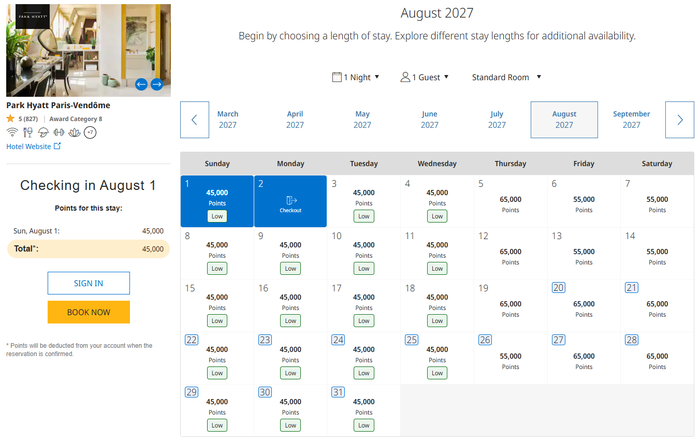The image size is (700, 442).
Task: Click the gold star rating icon
Action: [10, 118]
